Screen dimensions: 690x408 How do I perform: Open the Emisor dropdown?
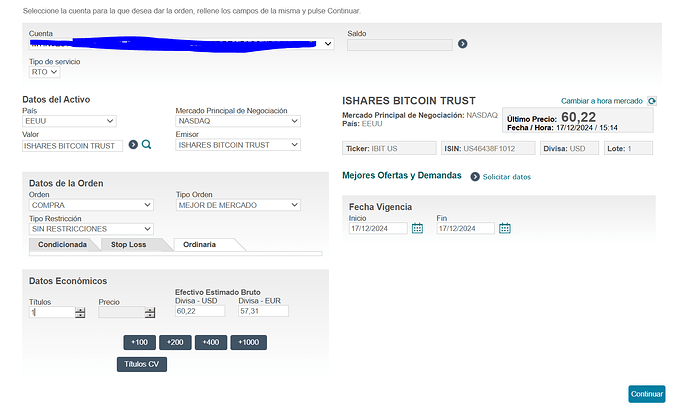pyautogui.click(x=238, y=145)
